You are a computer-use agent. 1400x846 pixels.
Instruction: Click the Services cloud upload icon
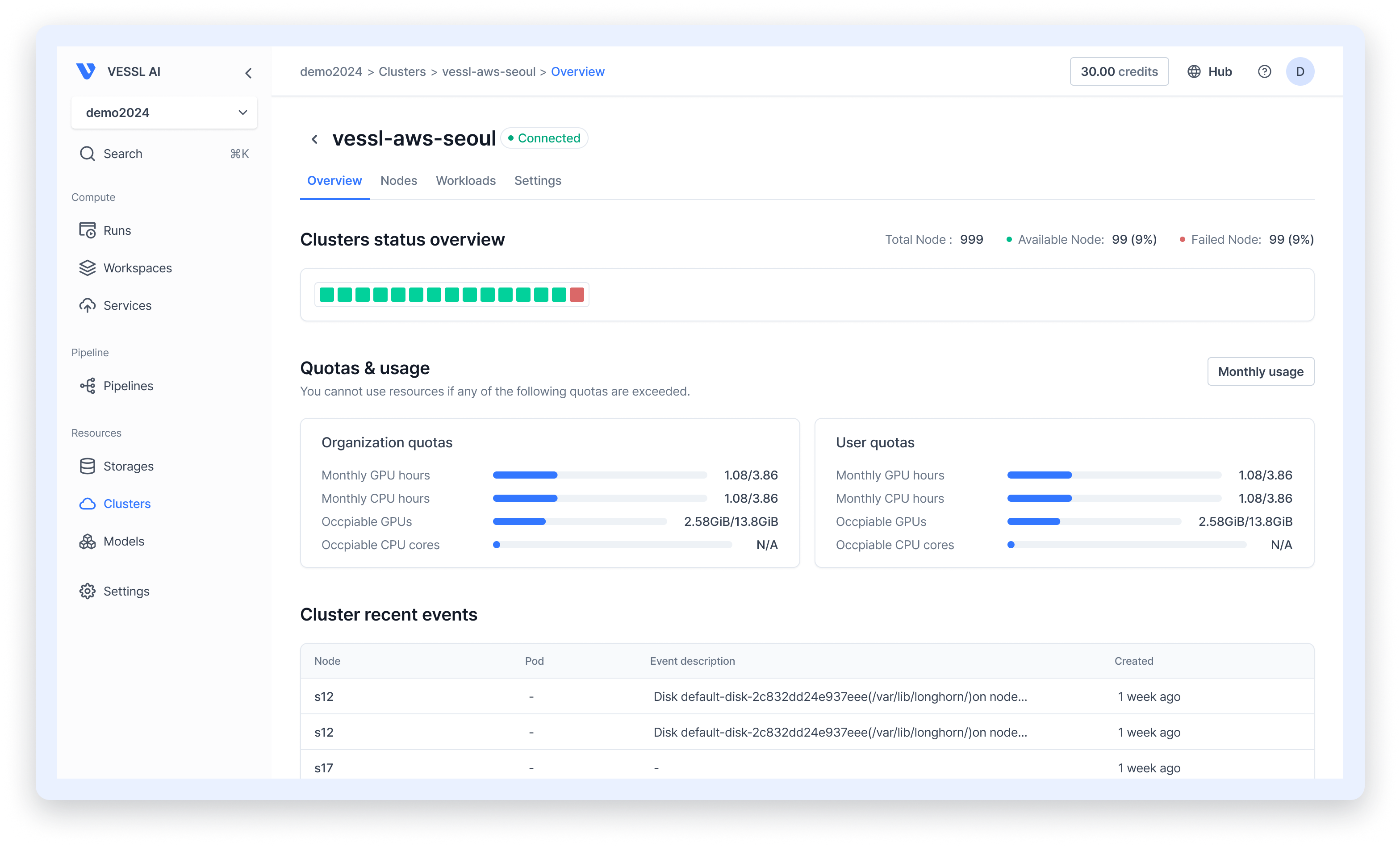[87, 305]
